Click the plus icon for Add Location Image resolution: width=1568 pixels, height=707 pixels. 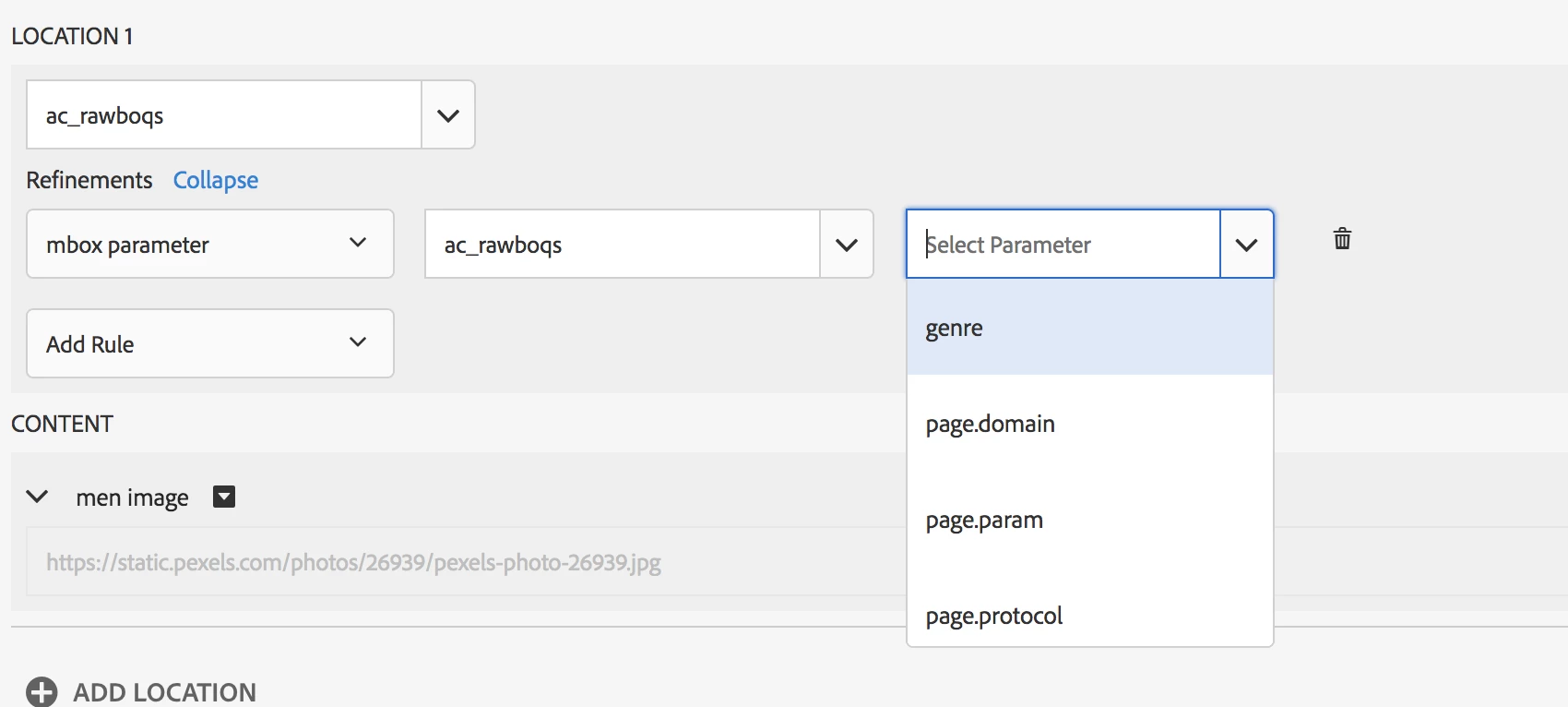(x=42, y=692)
